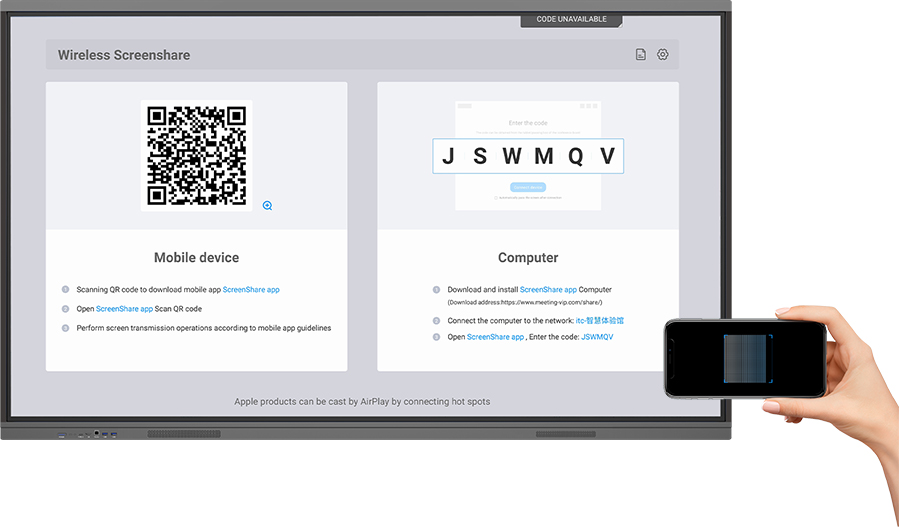Open ScreenShare app link in 'Enter the code' line

click(x=495, y=337)
